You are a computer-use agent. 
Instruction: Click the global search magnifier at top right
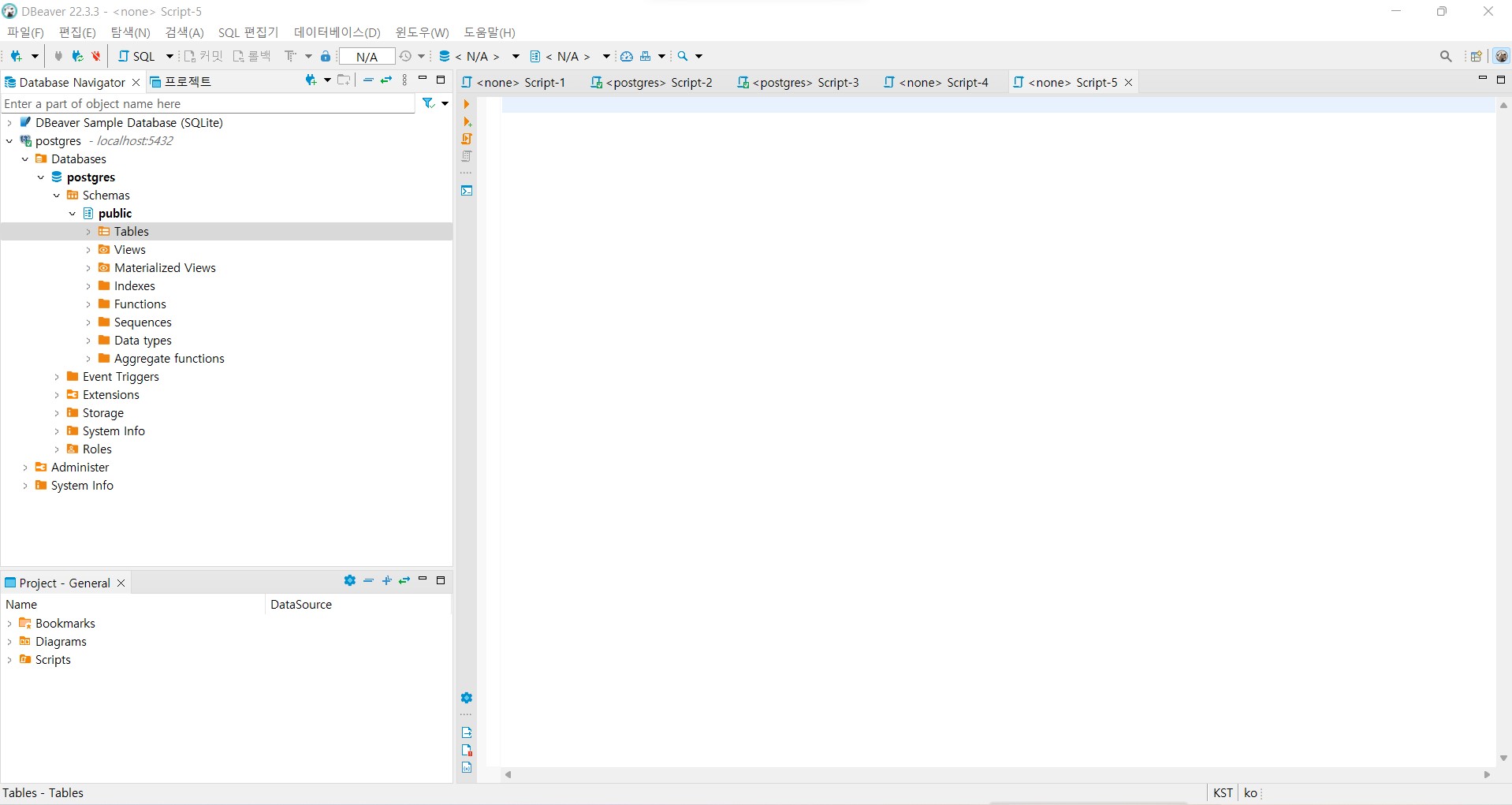[1446, 56]
